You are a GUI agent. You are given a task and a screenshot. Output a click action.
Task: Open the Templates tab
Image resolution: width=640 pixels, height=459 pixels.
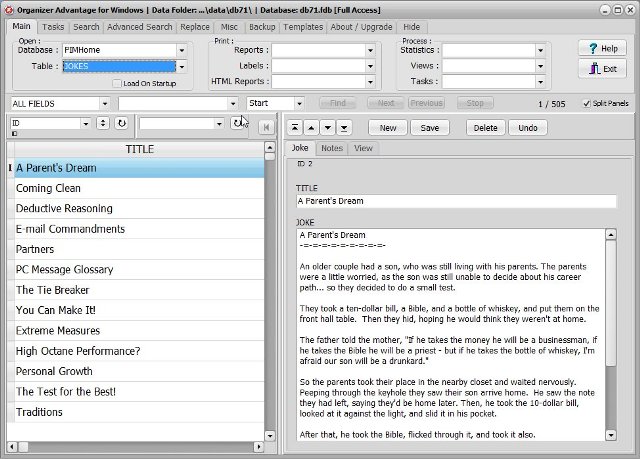coord(303,27)
